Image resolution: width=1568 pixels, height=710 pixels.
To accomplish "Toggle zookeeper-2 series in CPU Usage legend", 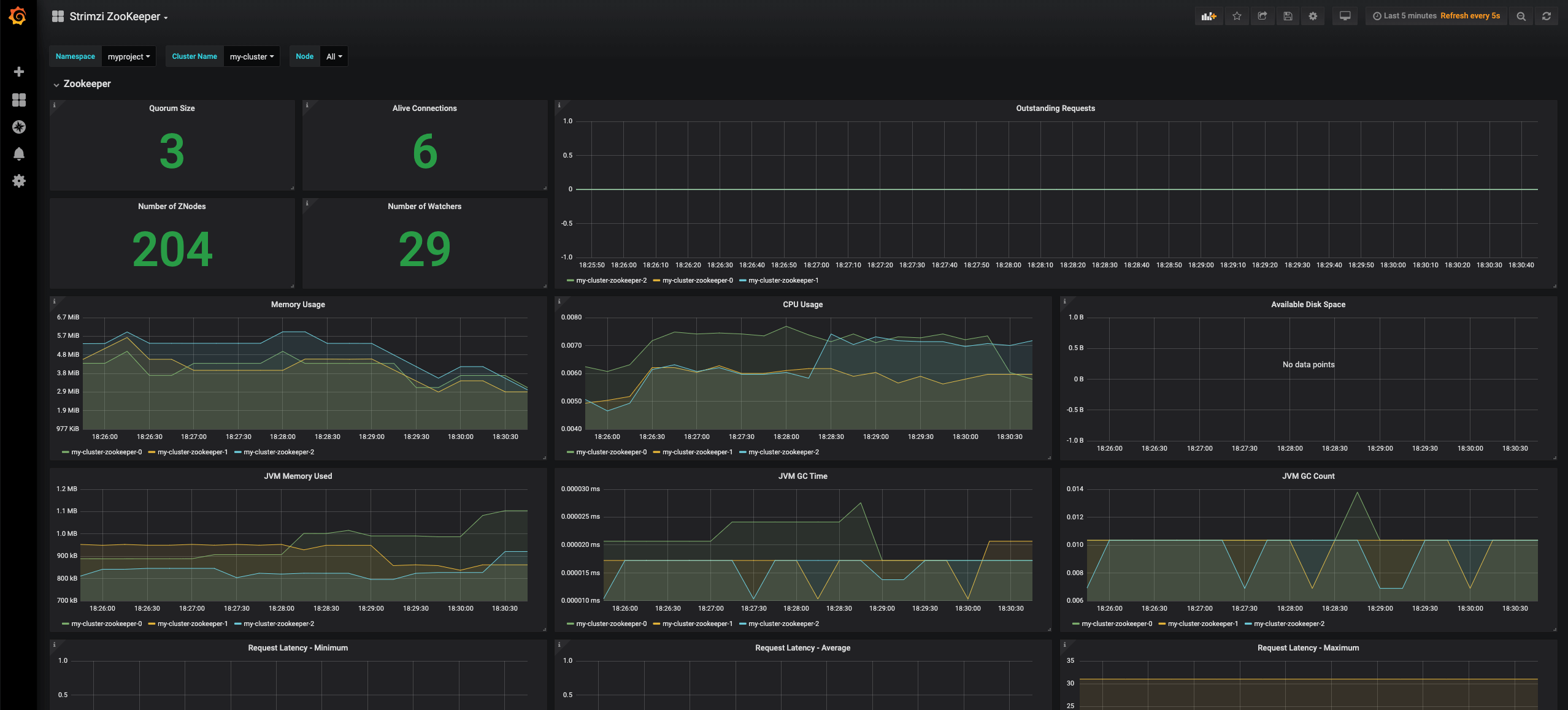I will click(783, 452).
